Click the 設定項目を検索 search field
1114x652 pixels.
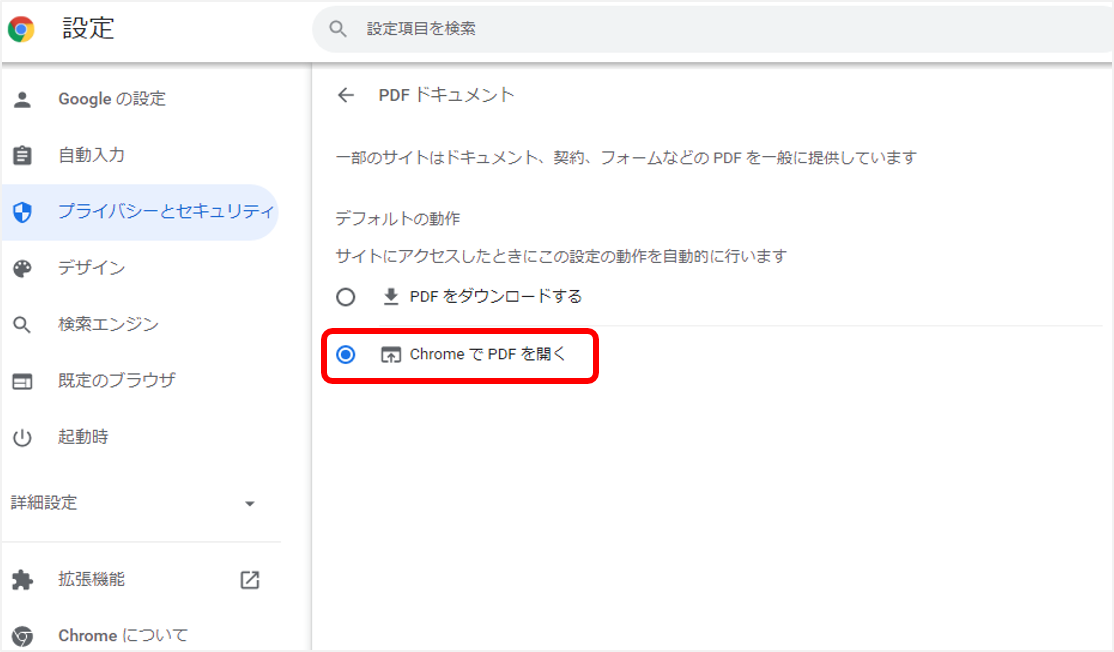[713, 29]
